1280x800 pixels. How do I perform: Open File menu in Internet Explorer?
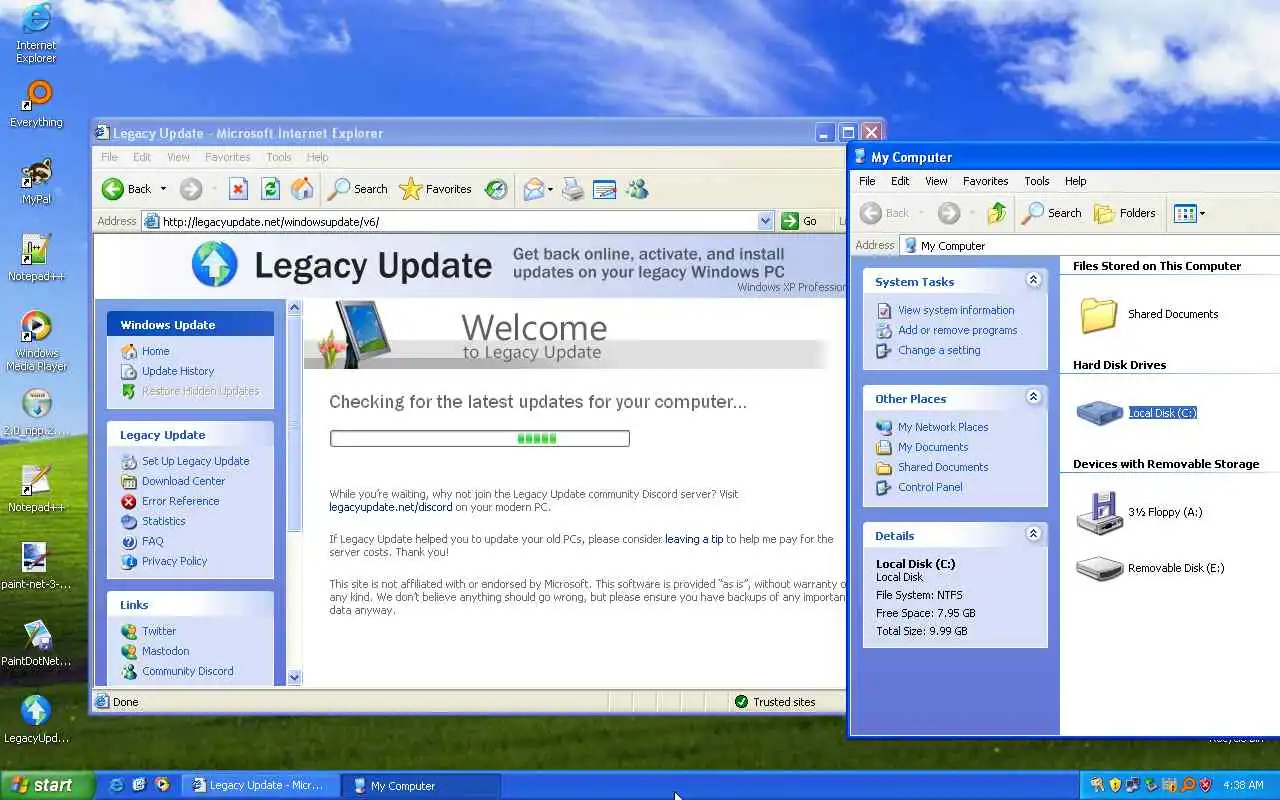point(109,157)
